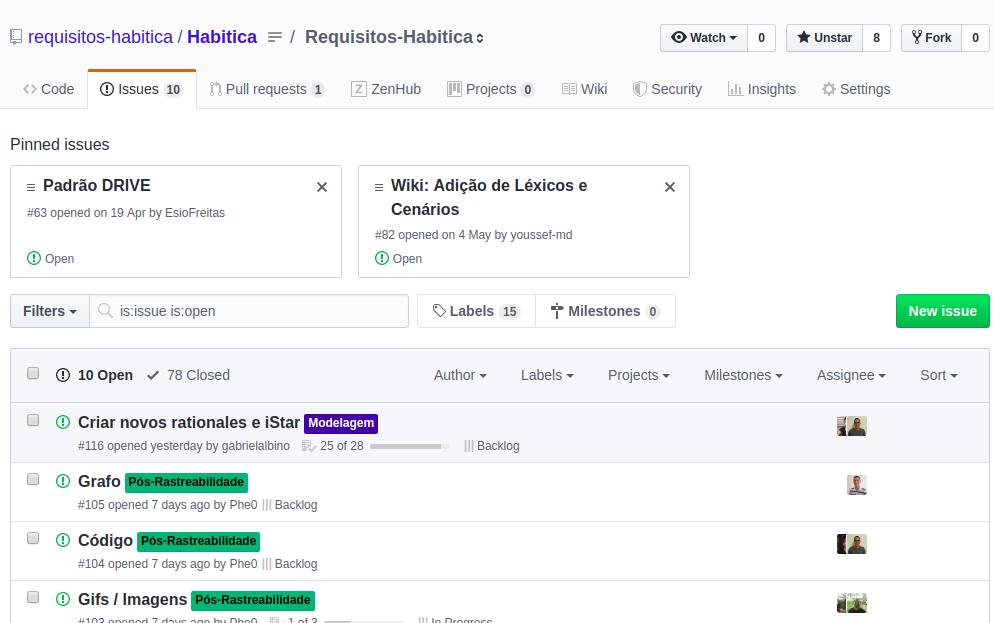Screen dimensions: 994x623
Task: Click the Code tab angle-brackets icon
Action: pos(30,89)
